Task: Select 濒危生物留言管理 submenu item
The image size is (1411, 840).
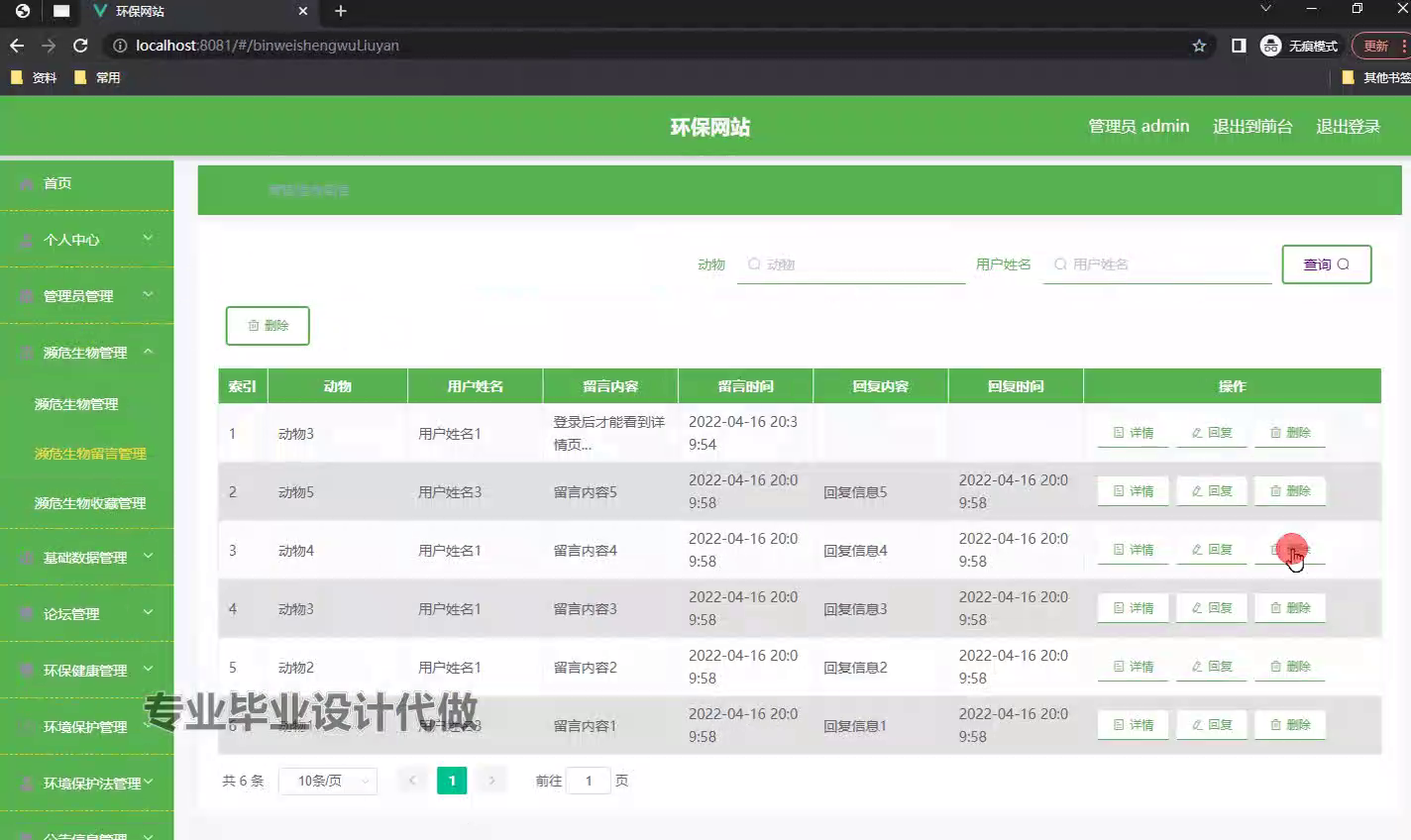Action: [x=90, y=454]
